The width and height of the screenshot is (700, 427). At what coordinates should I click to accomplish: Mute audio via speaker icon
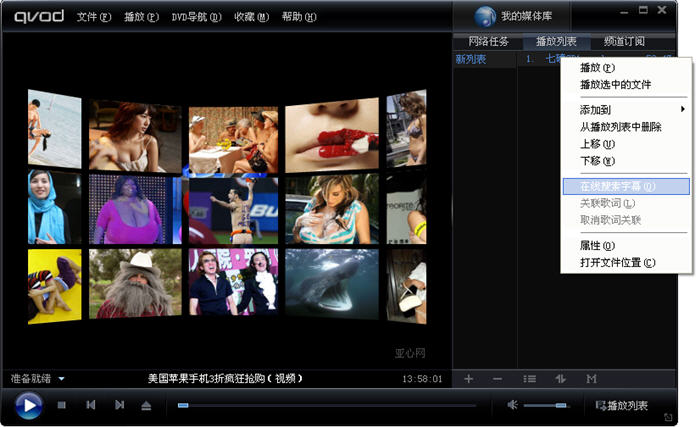click(x=512, y=405)
